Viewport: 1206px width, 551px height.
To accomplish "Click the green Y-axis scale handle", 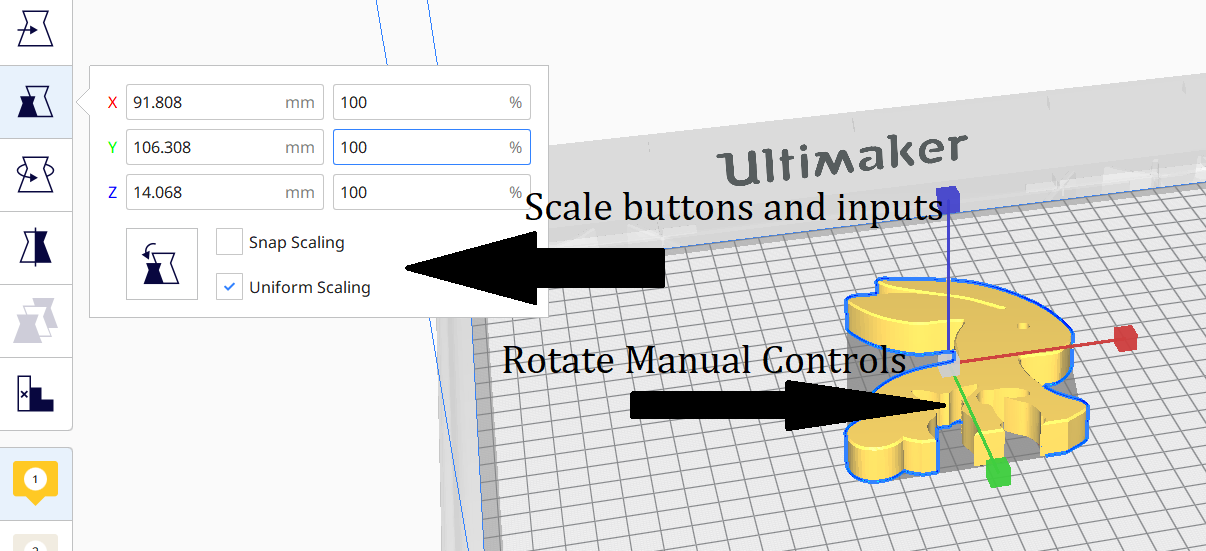I will point(997,473).
